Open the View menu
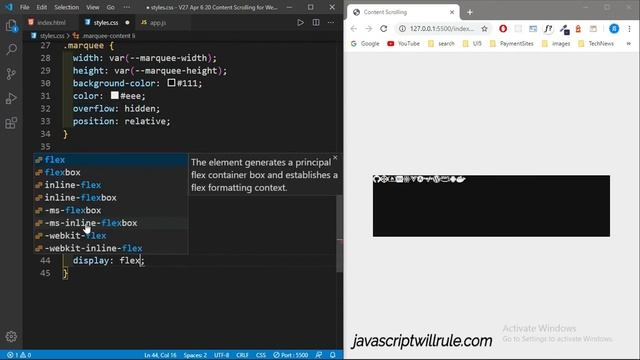 pyautogui.click(x=93, y=7)
